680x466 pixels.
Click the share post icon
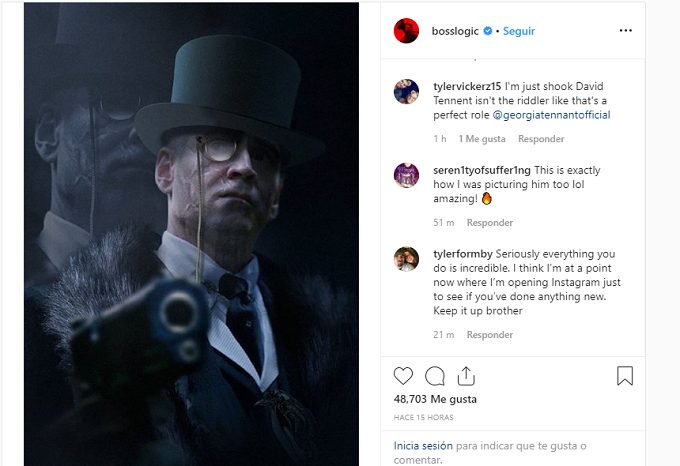[x=466, y=376]
